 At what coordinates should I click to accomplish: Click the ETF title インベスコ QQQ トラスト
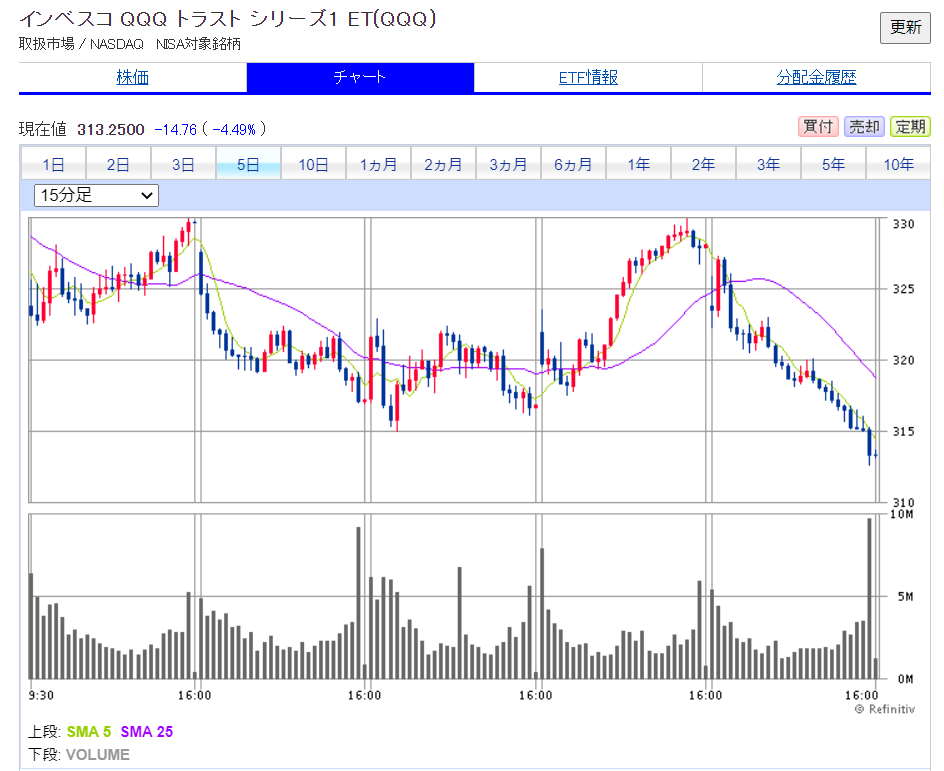(x=228, y=19)
